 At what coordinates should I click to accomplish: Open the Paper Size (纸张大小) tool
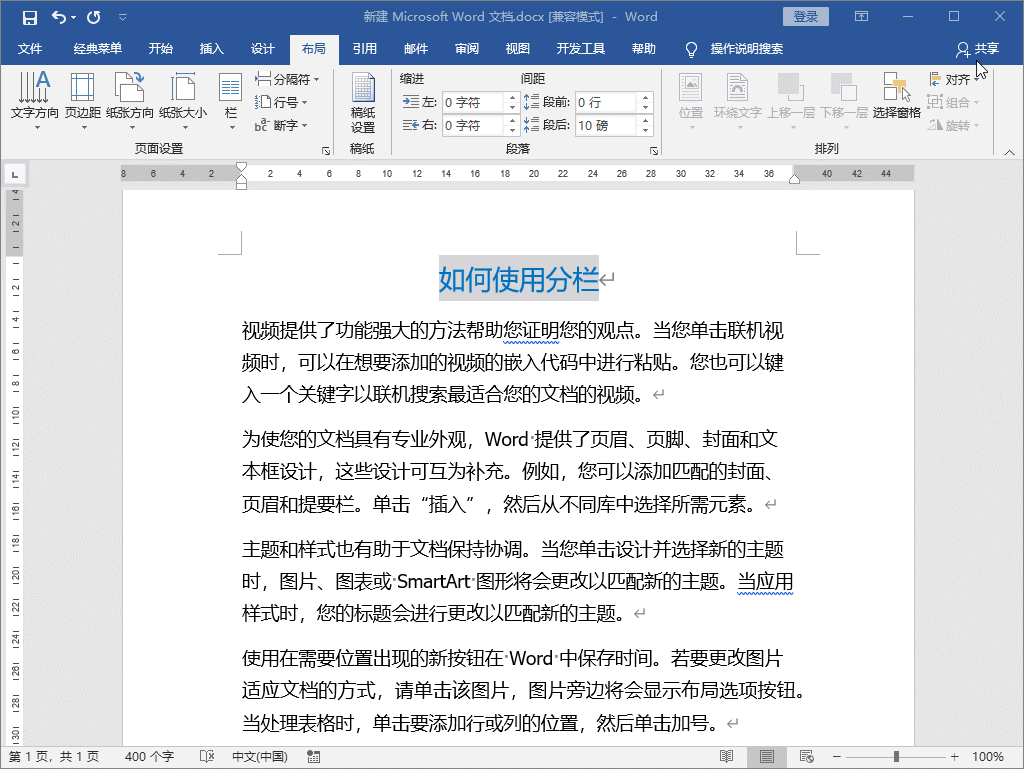click(183, 101)
